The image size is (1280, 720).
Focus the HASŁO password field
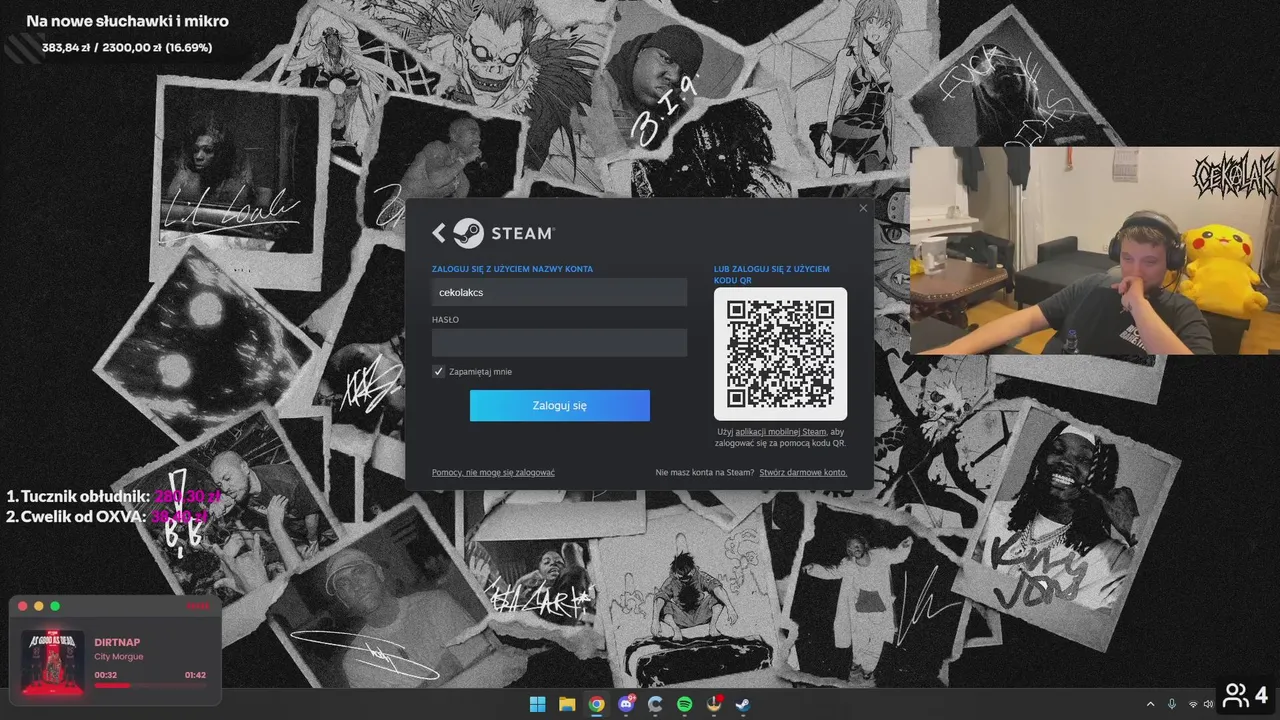pyautogui.click(x=559, y=342)
